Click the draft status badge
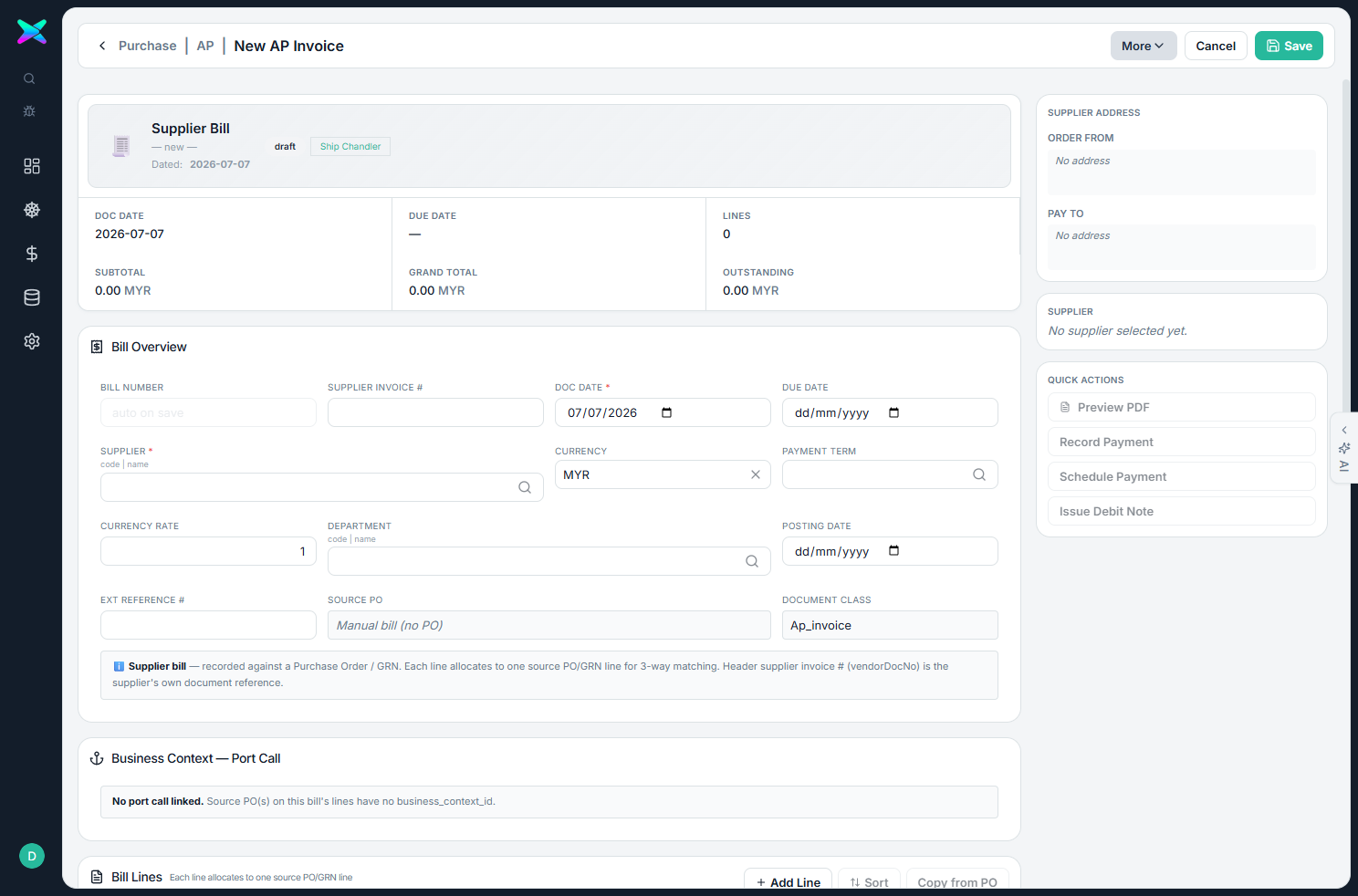1358x896 pixels. [x=285, y=146]
